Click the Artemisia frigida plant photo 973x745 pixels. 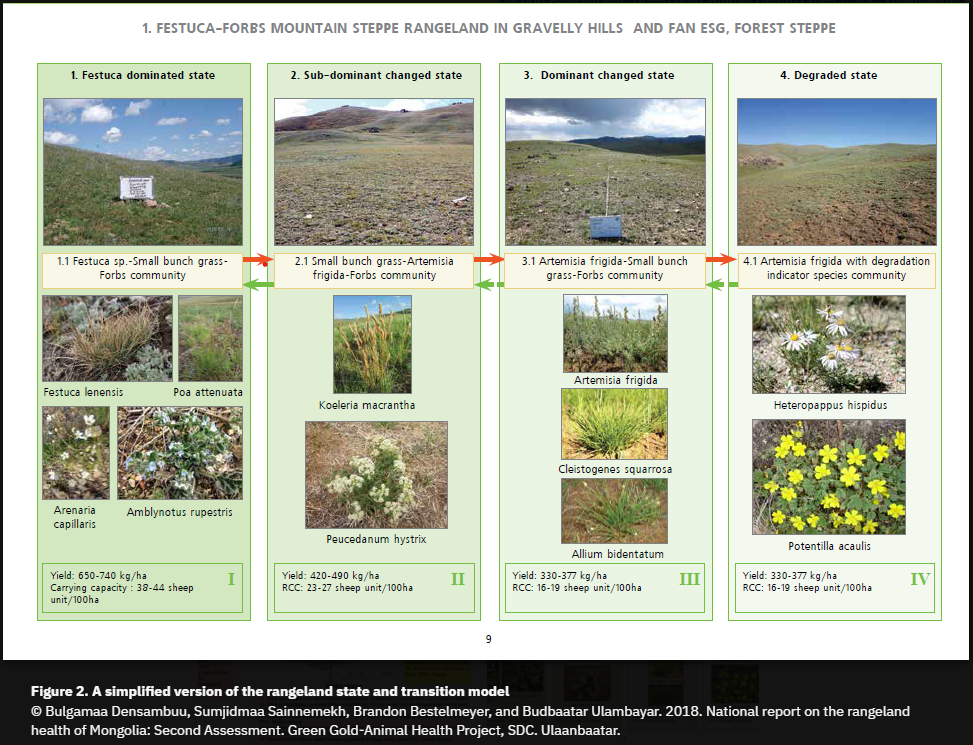(614, 333)
